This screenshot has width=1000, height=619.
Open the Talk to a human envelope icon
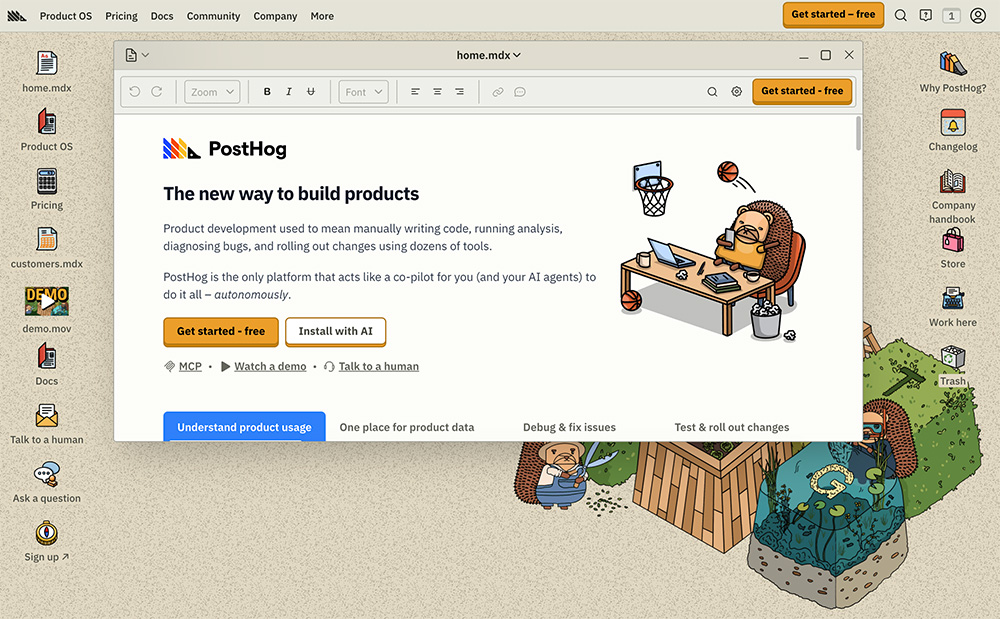click(x=47, y=416)
